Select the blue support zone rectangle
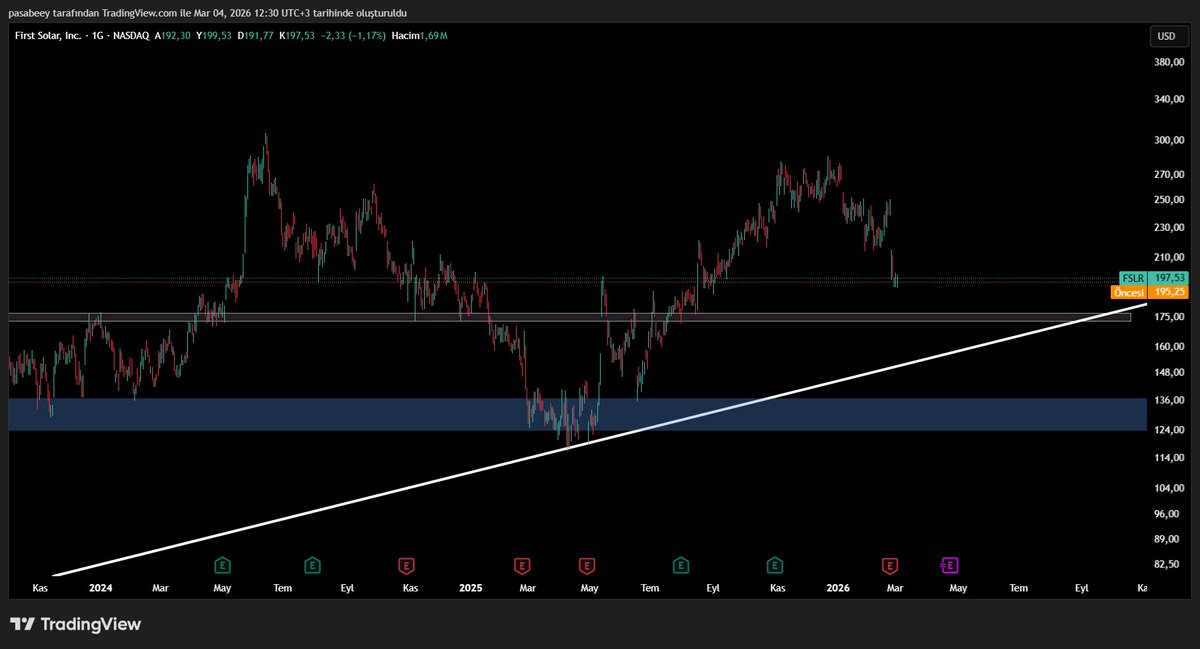Viewport: 1200px width, 649px height. (x=577, y=414)
